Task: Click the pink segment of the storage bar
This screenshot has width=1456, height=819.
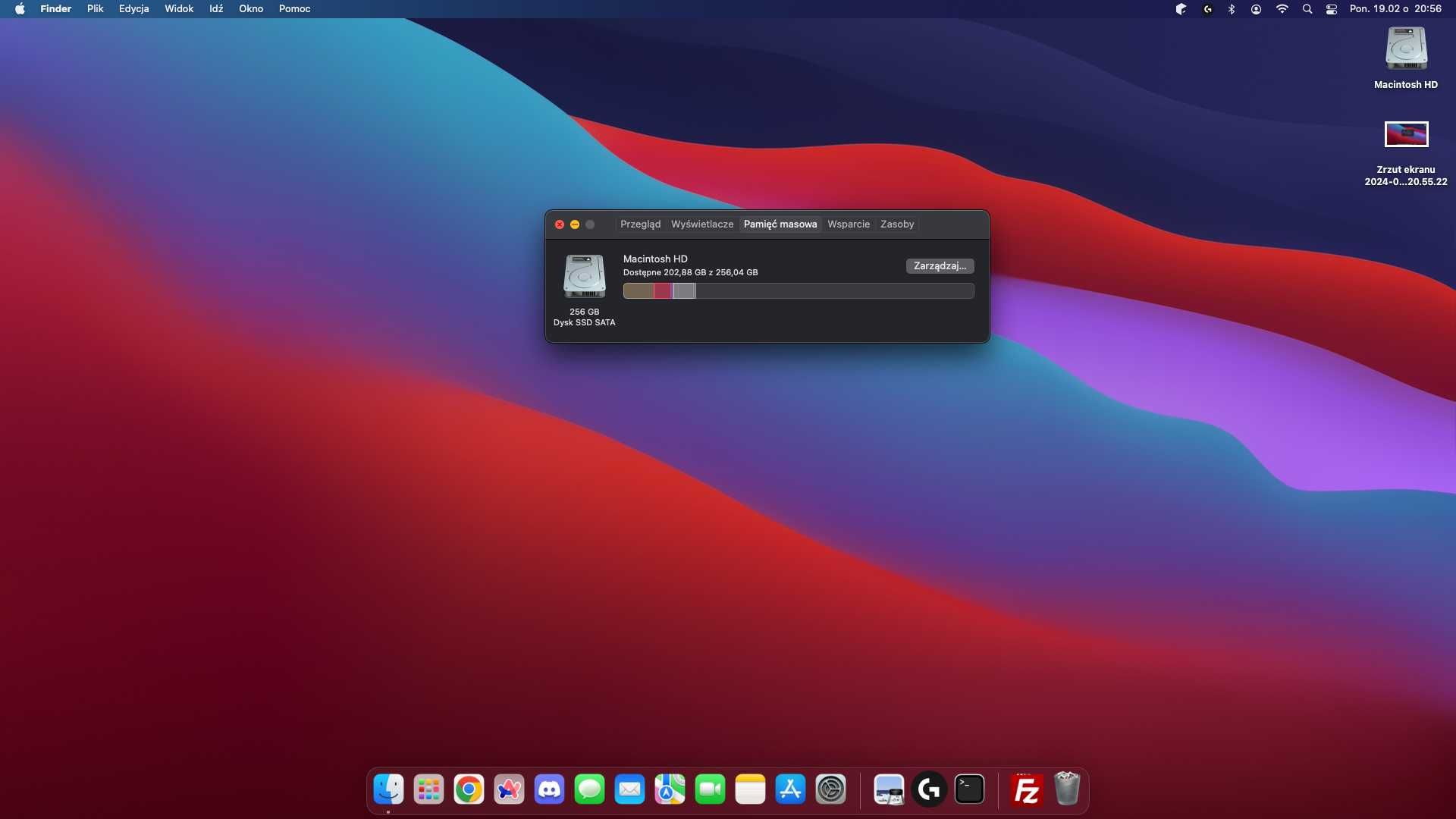Action: [663, 291]
